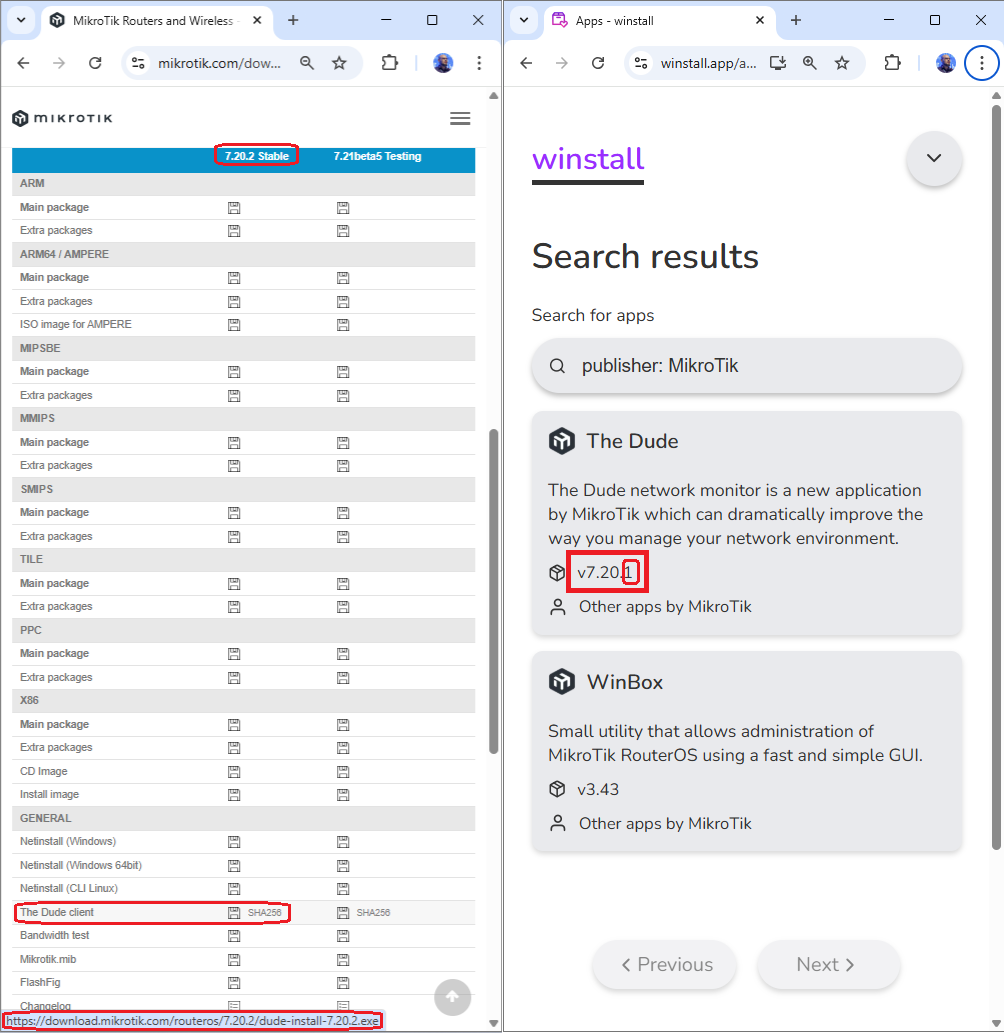The height and width of the screenshot is (1033, 1004).
Task: Download Netinstall (Windows) stable floppy icon
Action: click(x=234, y=842)
